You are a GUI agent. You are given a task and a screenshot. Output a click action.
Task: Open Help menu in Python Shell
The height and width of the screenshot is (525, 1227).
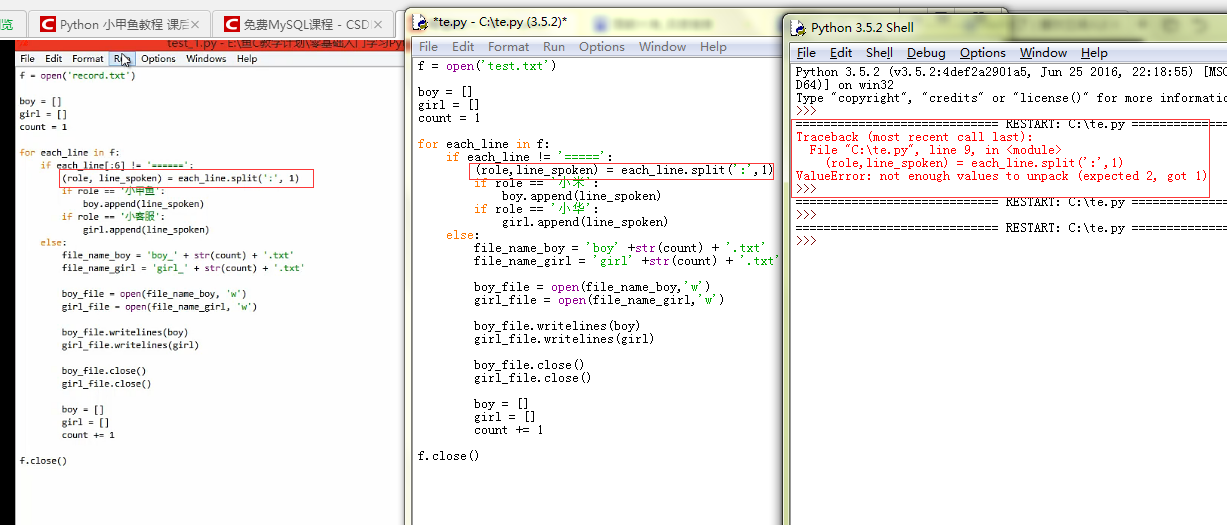point(1094,53)
